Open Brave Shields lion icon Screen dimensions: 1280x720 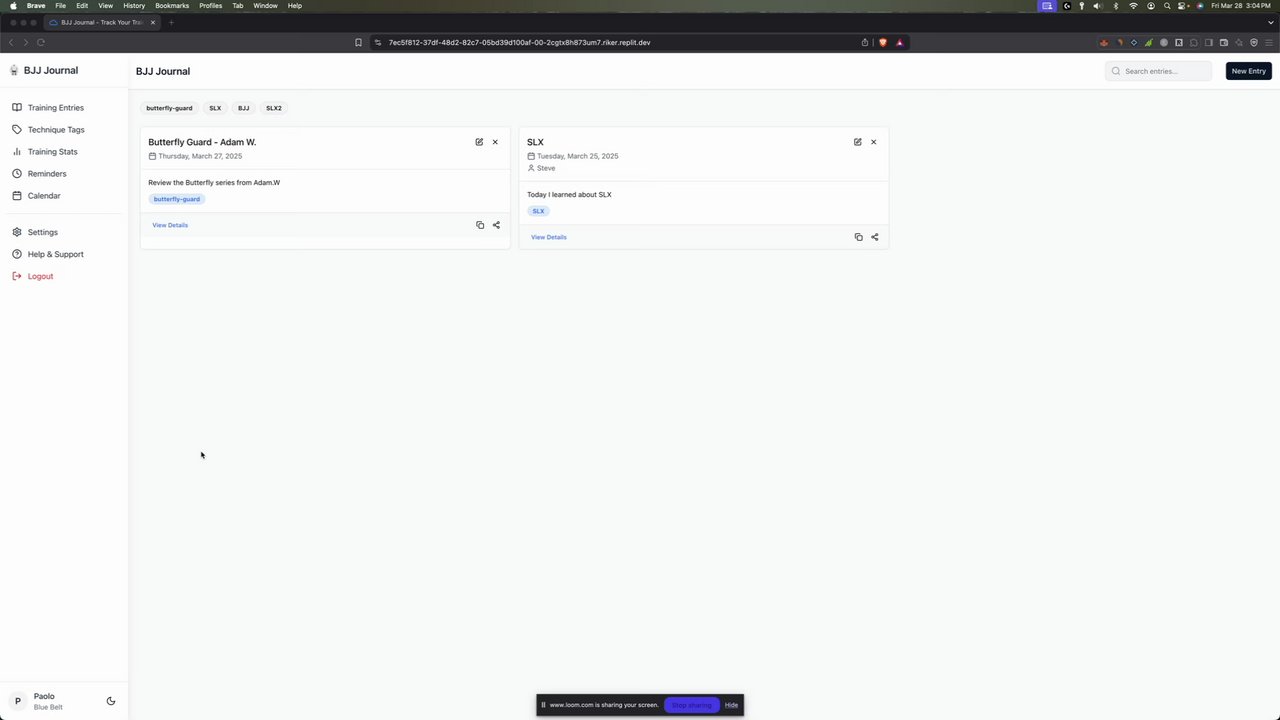pyautogui.click(x=883, y=42)
